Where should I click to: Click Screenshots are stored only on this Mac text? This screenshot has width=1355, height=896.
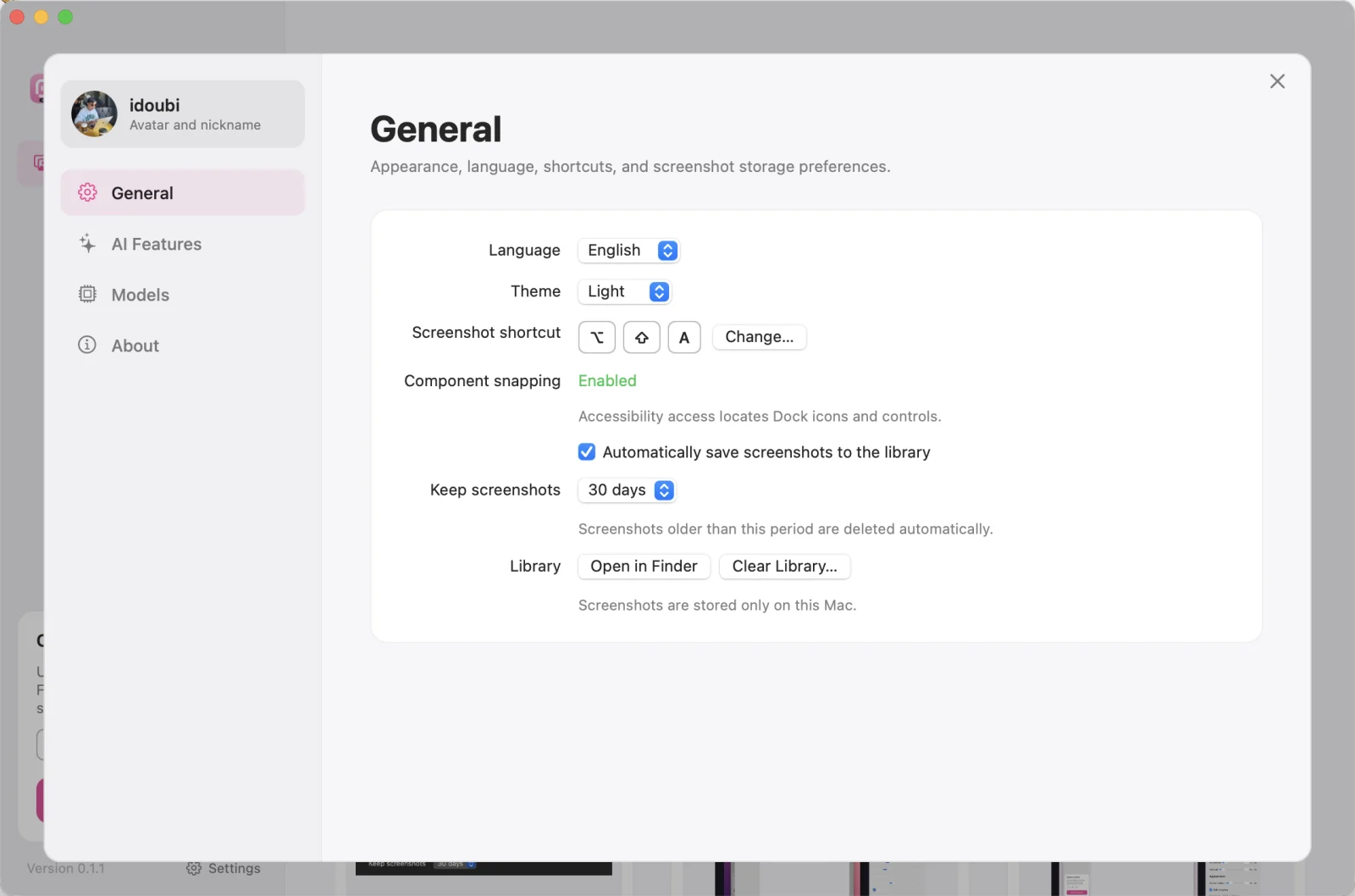(x=717, y=606)
